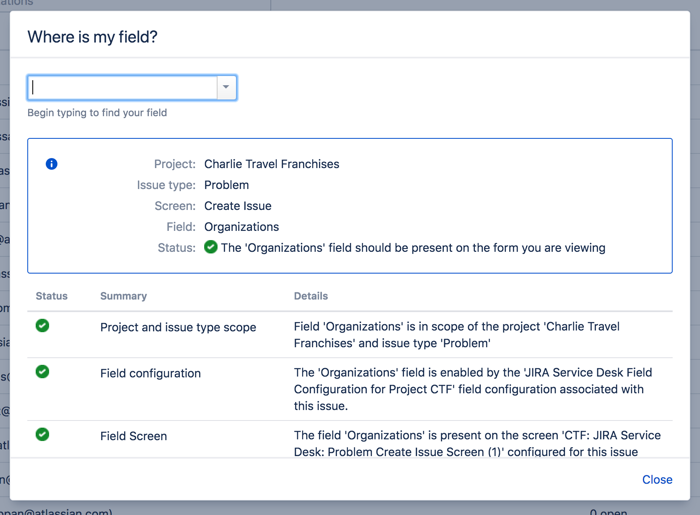Screen dimensions: 700x515
Task: Click the blue info icon beside Project
Action: (x=51, y=164)
